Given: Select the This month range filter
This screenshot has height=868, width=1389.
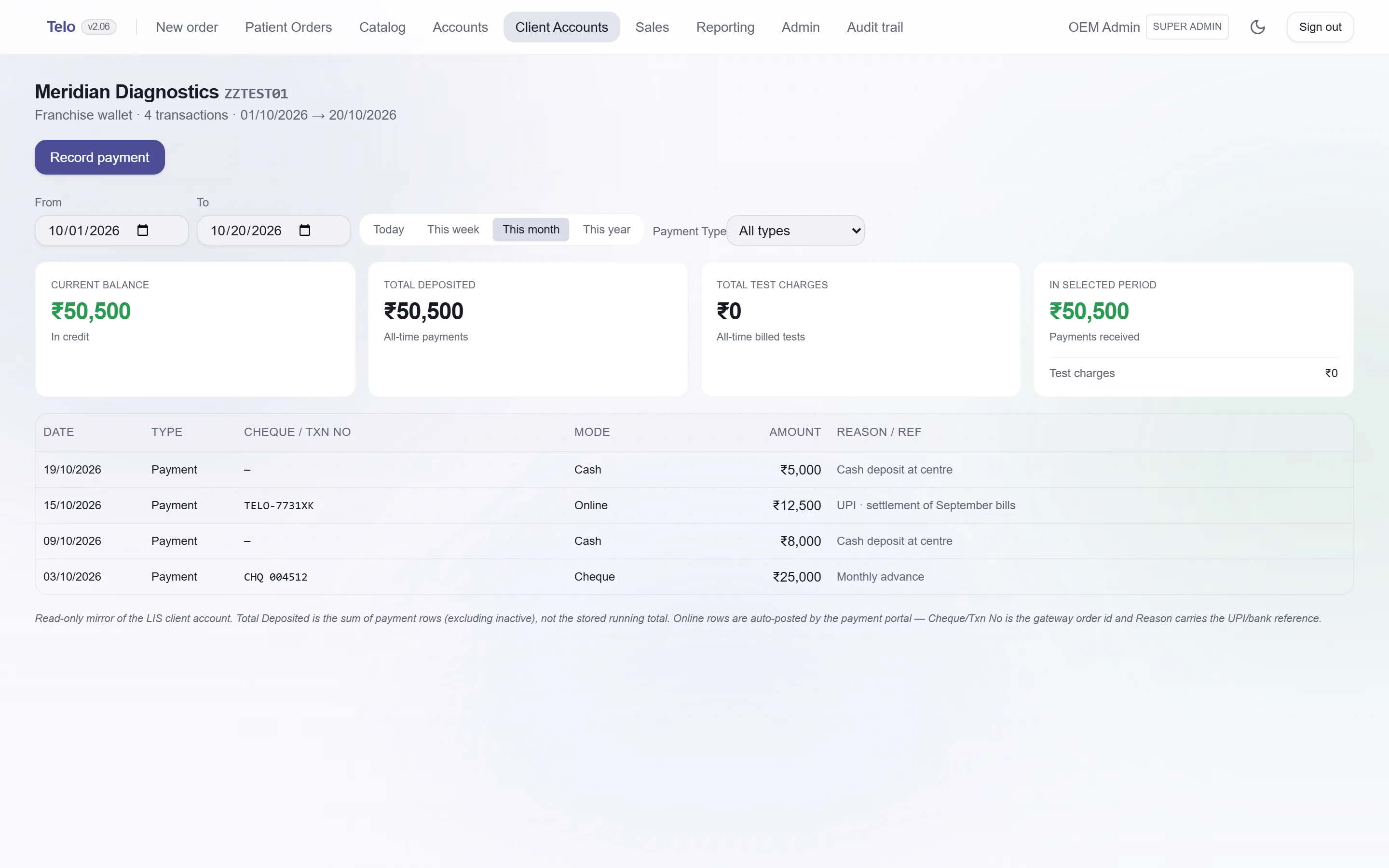Looking at the screenshot, I should [531, 230].
